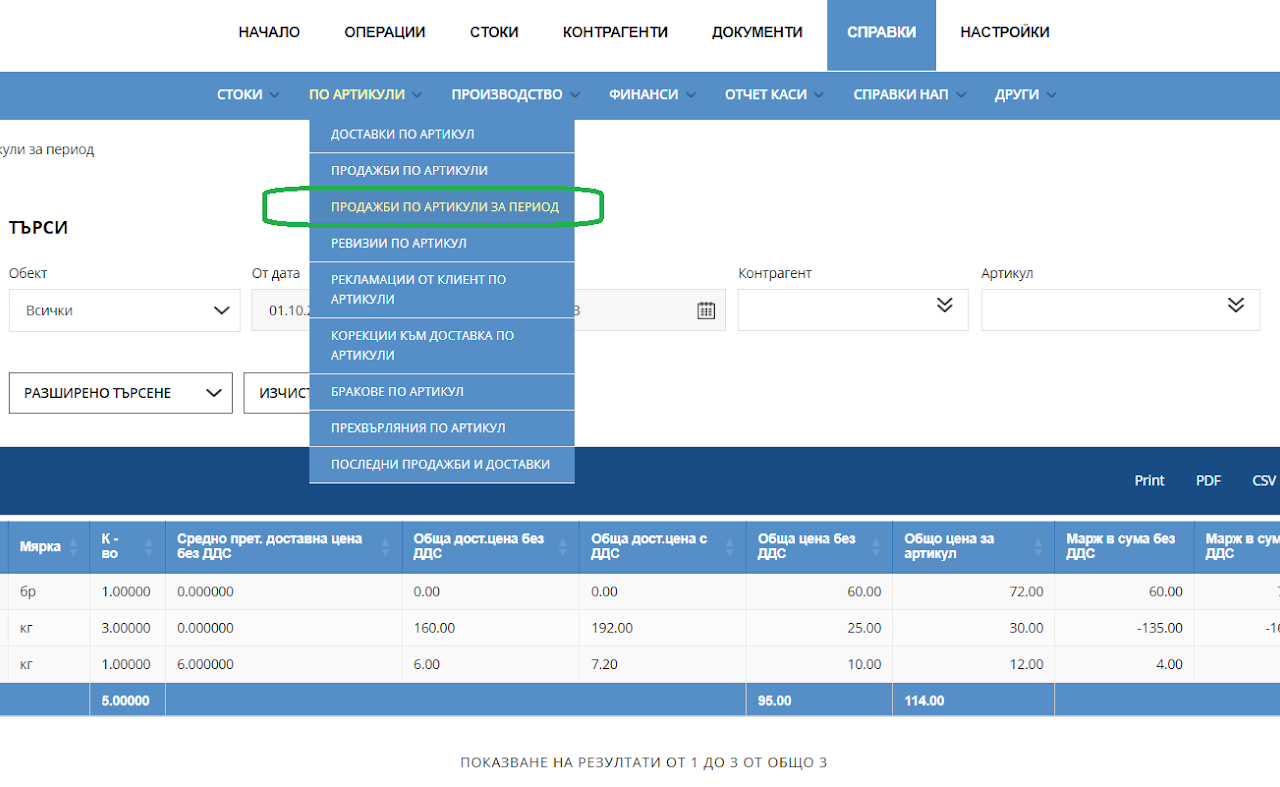Select Продажби по артикули за период entry
This screenshot has height=787, width=1280.
click(442, 207)
